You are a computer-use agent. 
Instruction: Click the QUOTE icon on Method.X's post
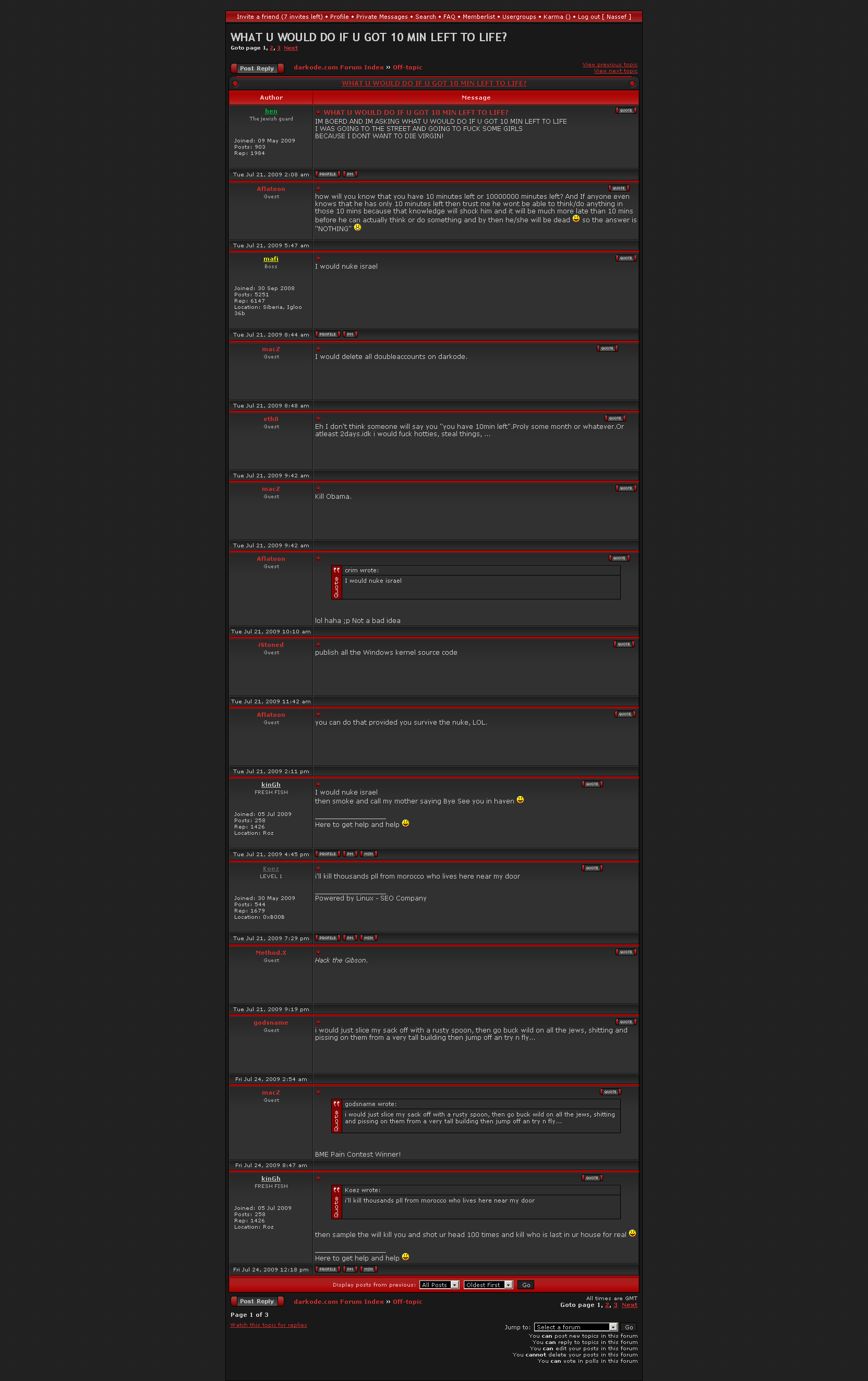click(x=625, y=952)
